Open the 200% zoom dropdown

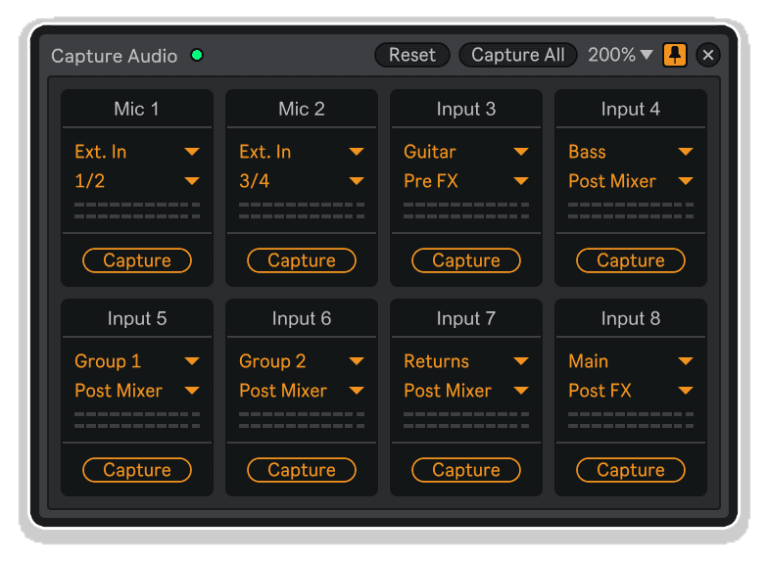pyautogui.click(x=620, y=55)
